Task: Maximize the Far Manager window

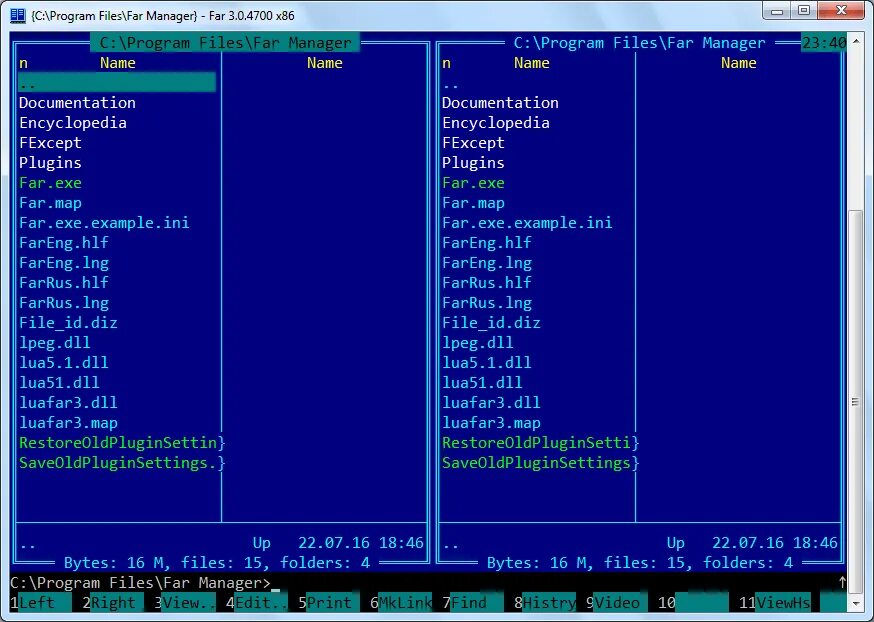Action: point(804,11)
